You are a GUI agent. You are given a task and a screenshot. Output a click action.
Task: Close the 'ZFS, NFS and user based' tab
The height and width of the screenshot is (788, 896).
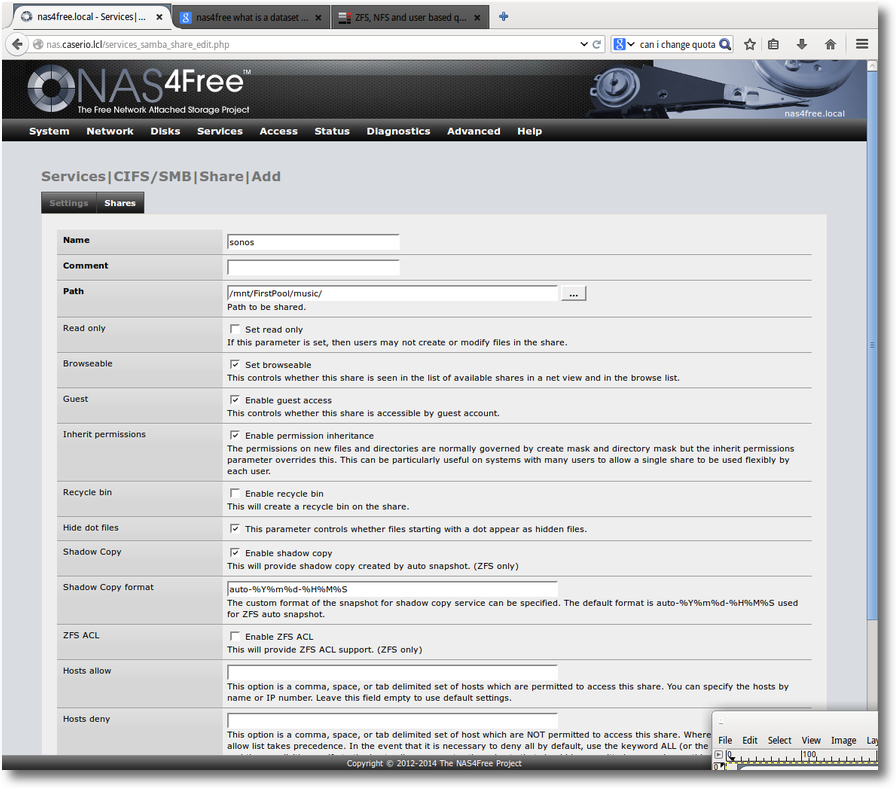[x=477, y=18]
